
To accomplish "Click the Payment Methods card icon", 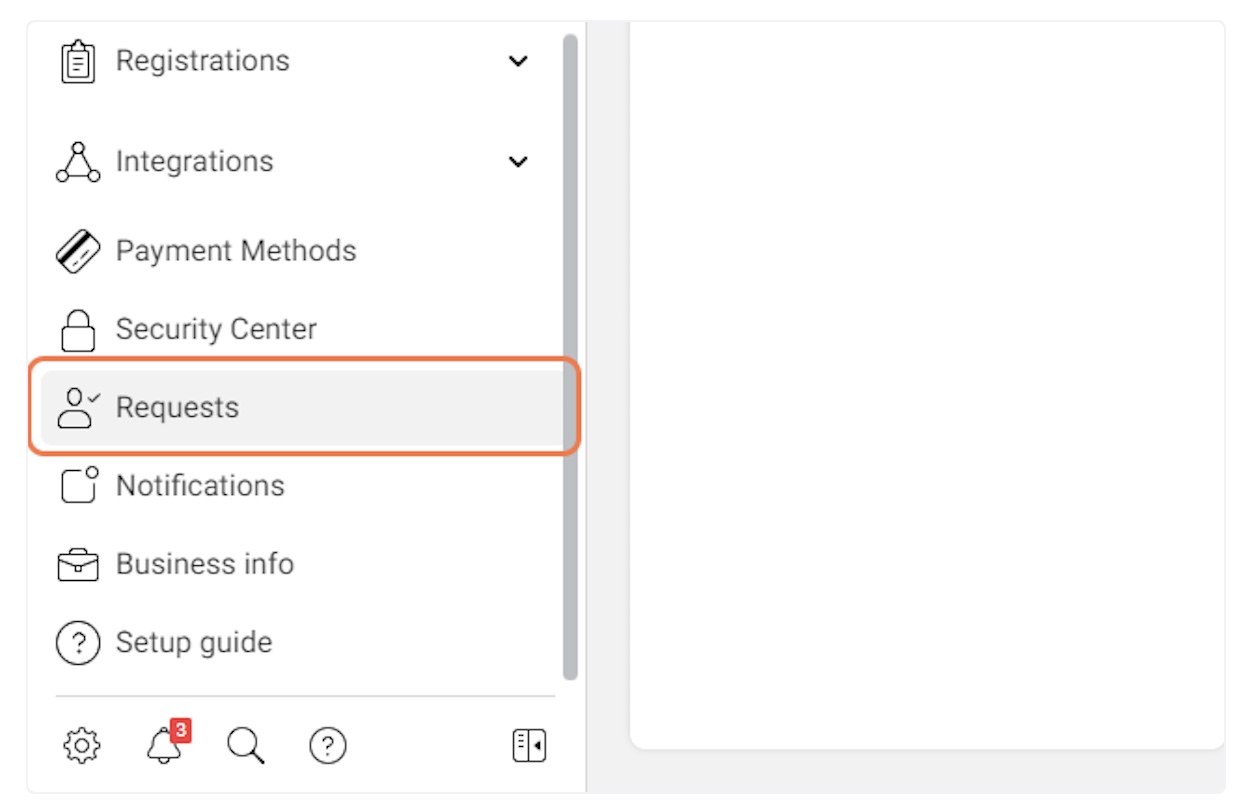I will 78,251.
